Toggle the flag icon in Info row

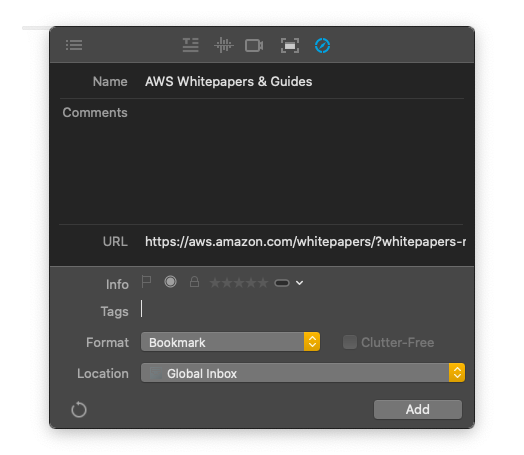[146, 282]
